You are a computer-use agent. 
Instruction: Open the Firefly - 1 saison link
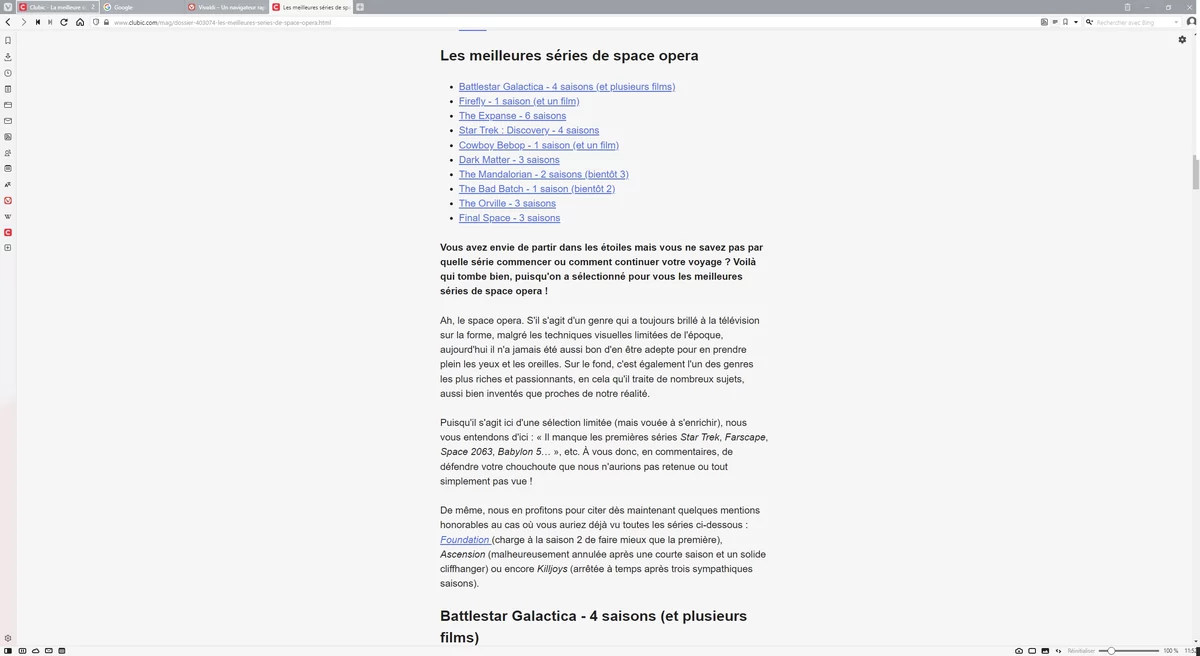coord(519,101)
